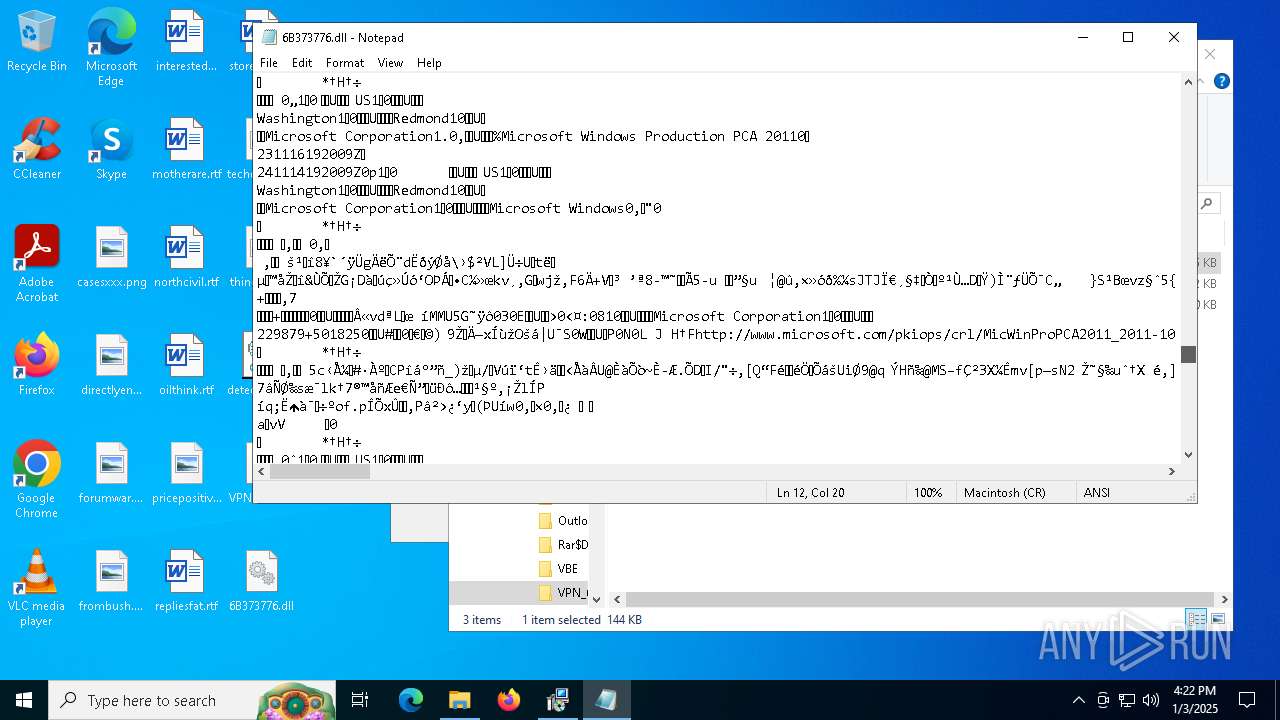Open Firefox from the taskbar
Viewport: 1280px width, 720px height.
tap(508, 700)
